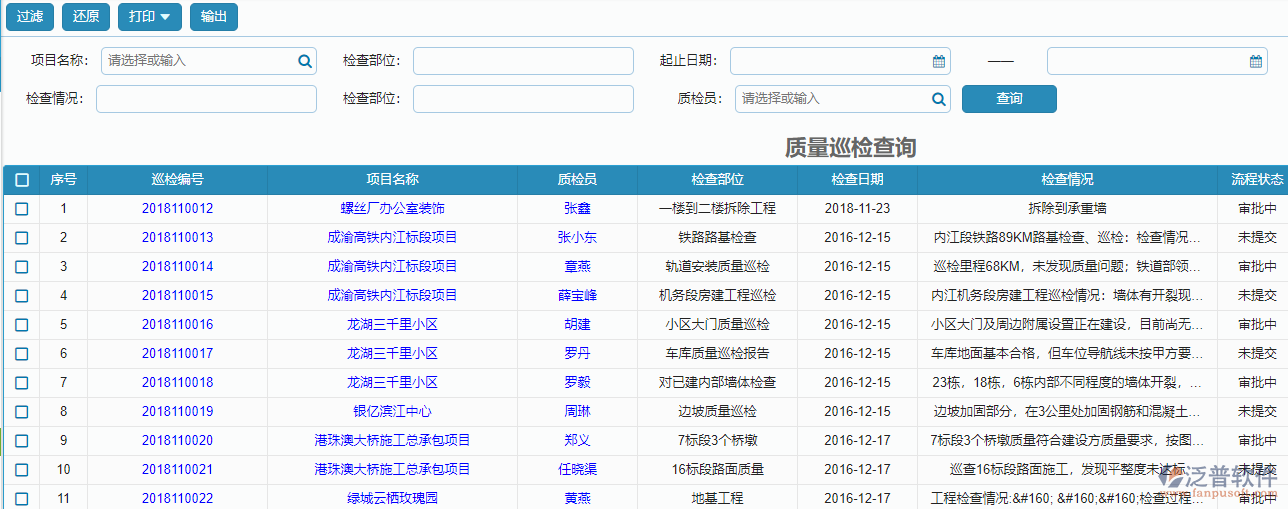
Task: Select cell 铁路路基检查
Action: tap(717, 238)
